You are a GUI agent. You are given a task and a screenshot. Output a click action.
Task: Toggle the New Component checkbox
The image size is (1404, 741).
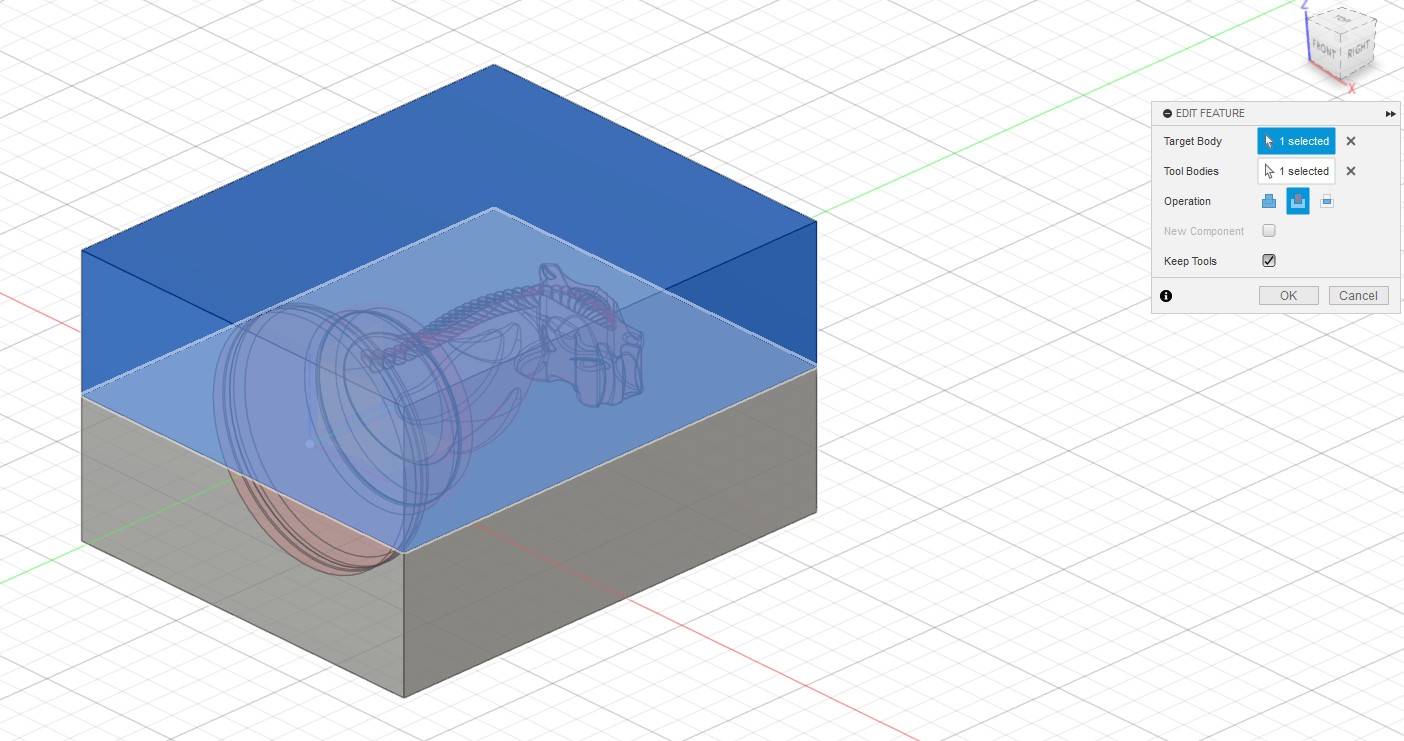pyautogui.click(x=1269, y=231)
